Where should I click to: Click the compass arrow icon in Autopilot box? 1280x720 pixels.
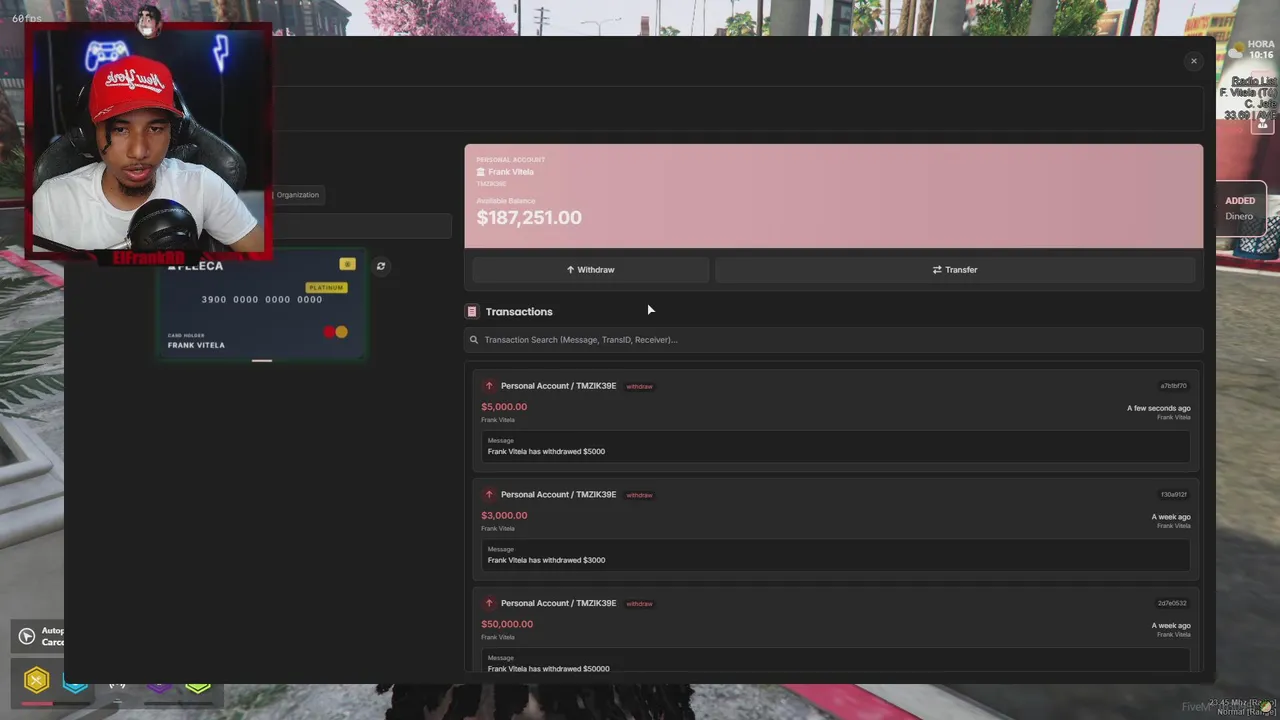(27, 636)
